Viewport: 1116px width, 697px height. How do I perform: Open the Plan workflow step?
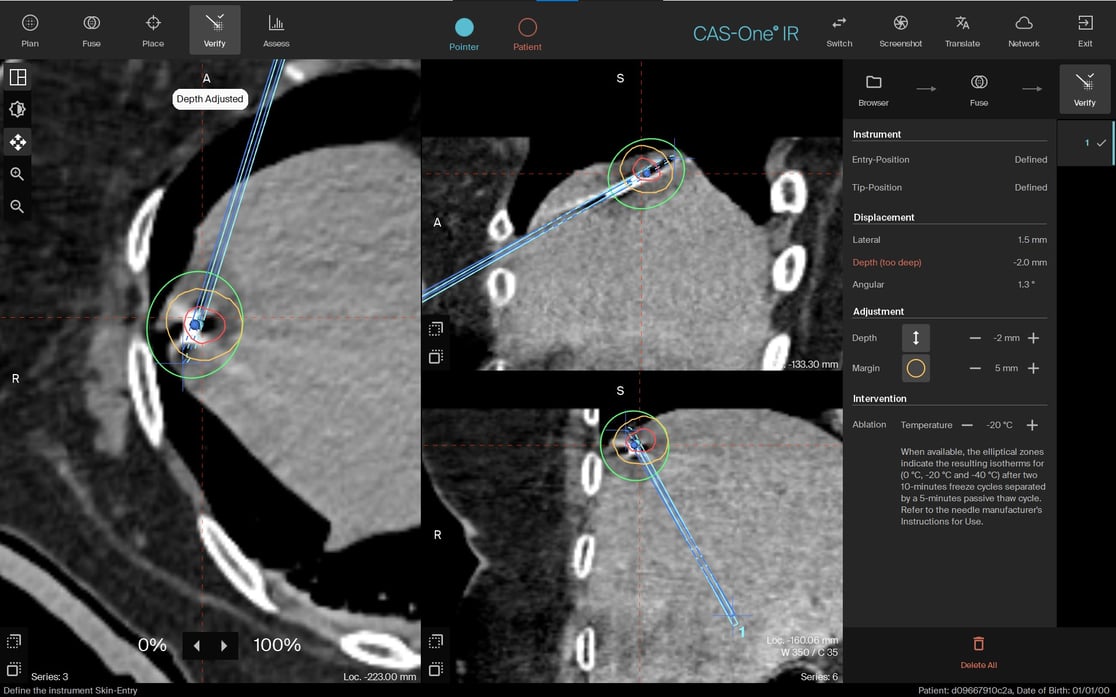(30, 31)
